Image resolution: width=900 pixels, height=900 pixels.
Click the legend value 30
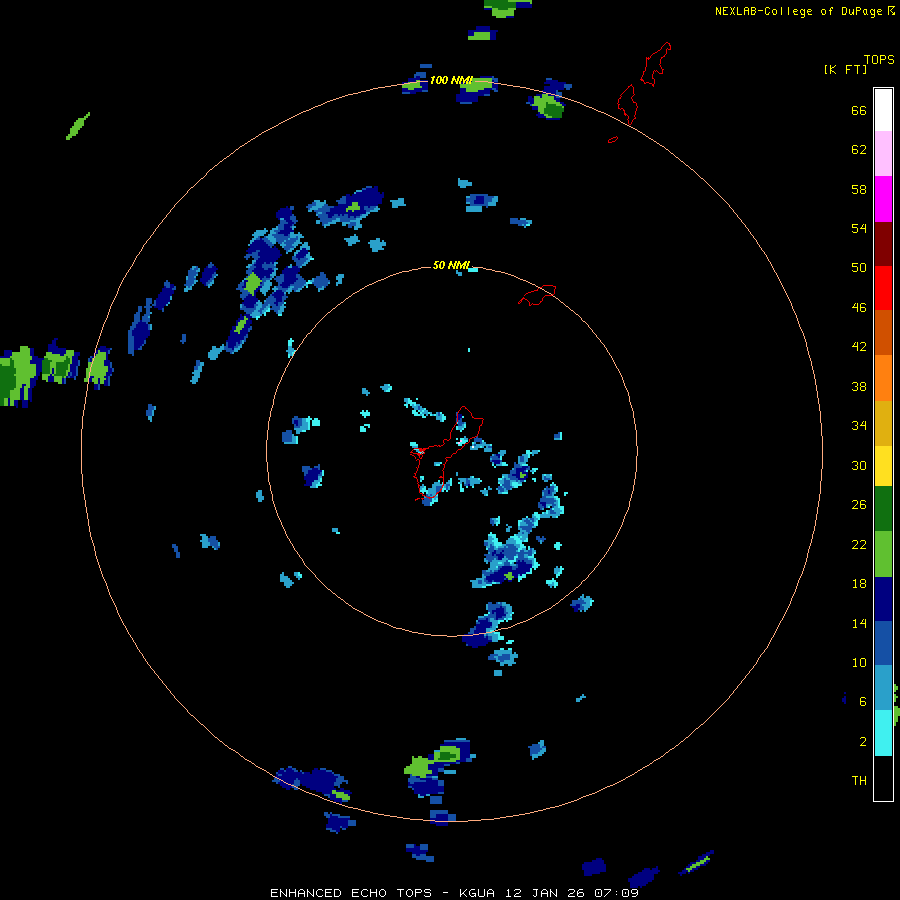pos(859,465)
